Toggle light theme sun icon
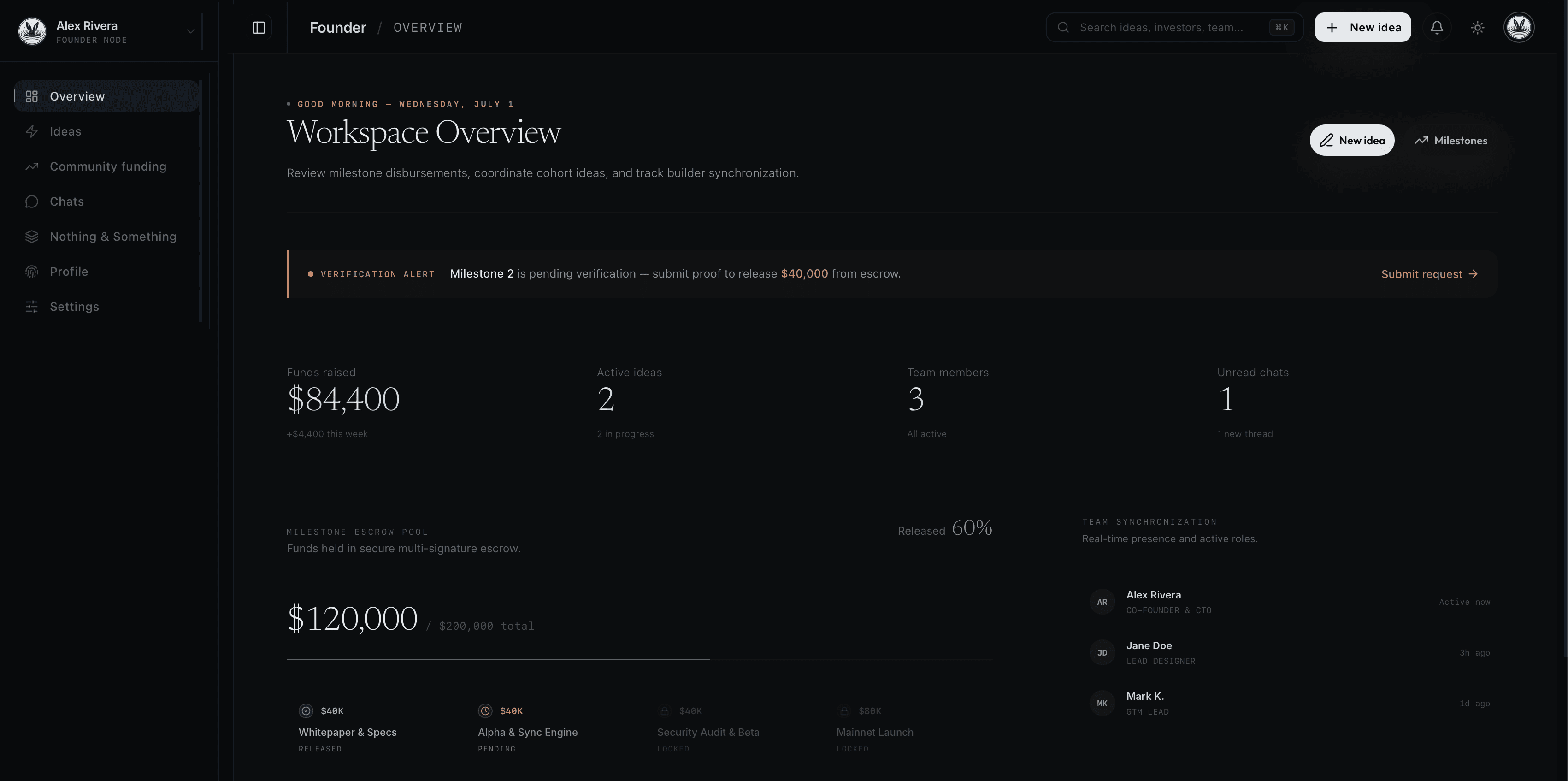 (1477, 27)
